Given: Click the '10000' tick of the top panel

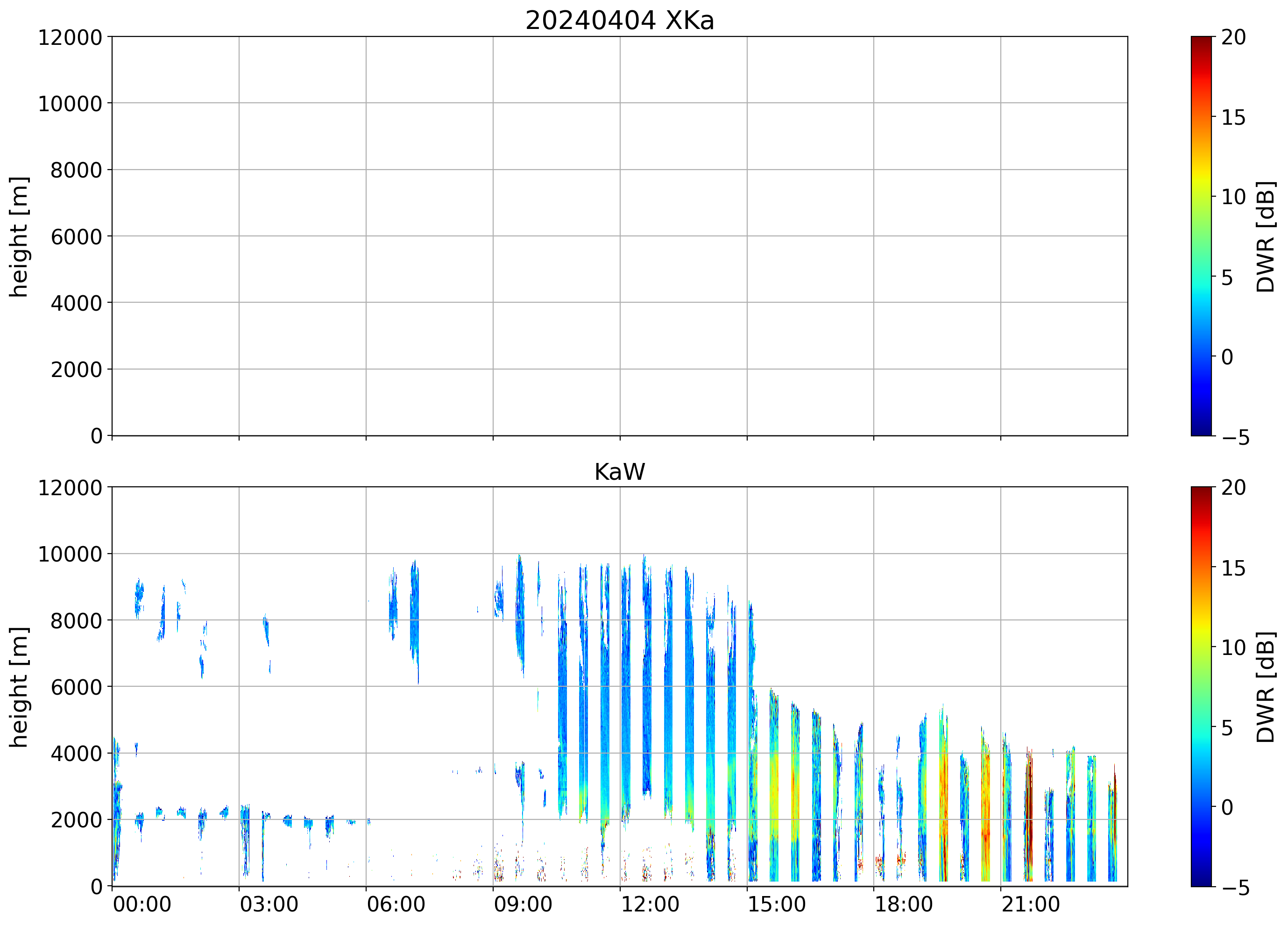Looking at the screenshot, I should pos(70,104).
